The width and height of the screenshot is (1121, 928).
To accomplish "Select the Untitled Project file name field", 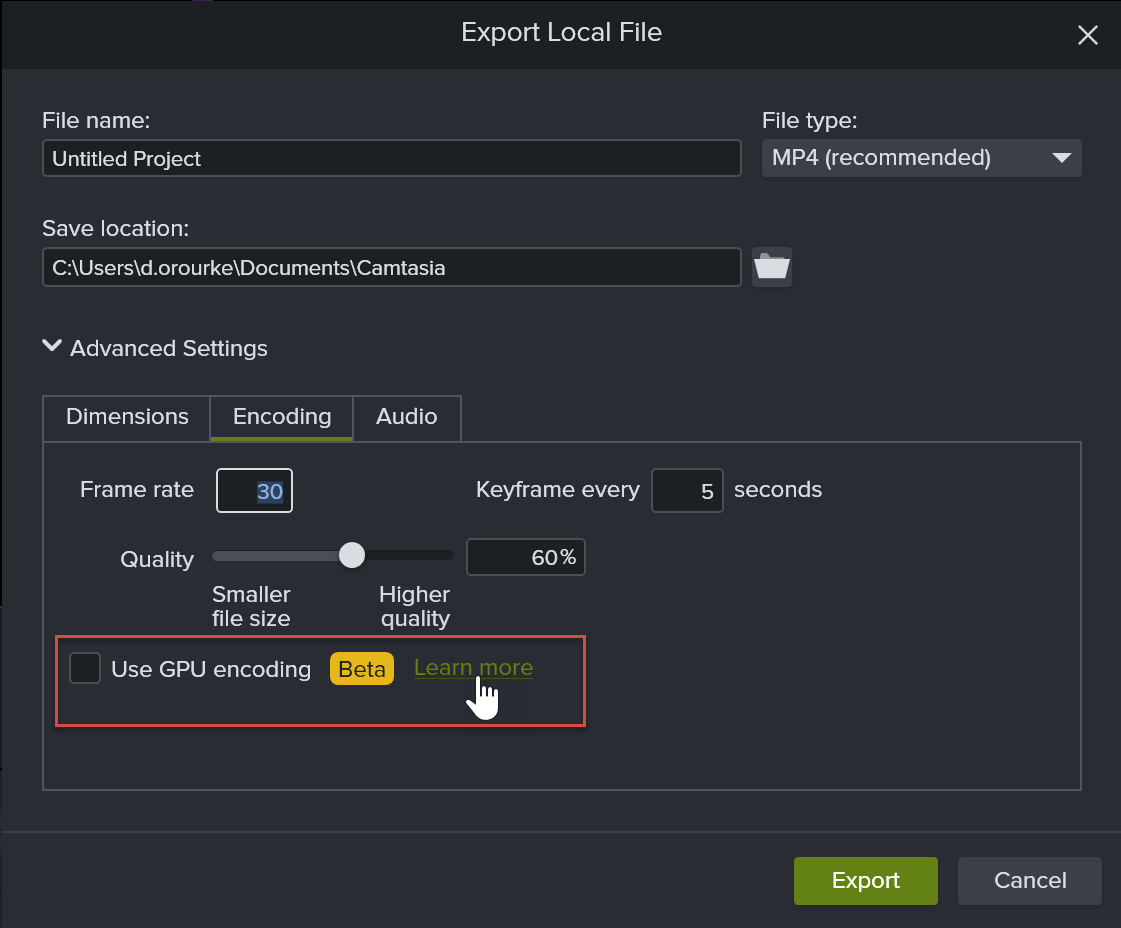I will (391, 158).
